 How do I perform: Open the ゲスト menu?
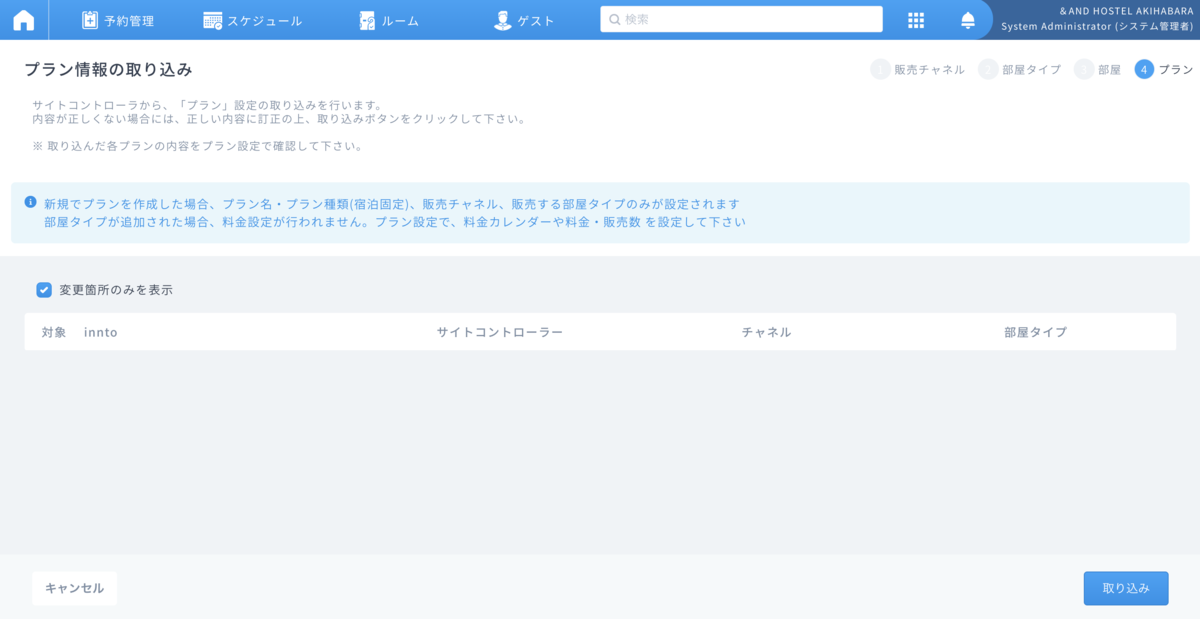point(524,20)
